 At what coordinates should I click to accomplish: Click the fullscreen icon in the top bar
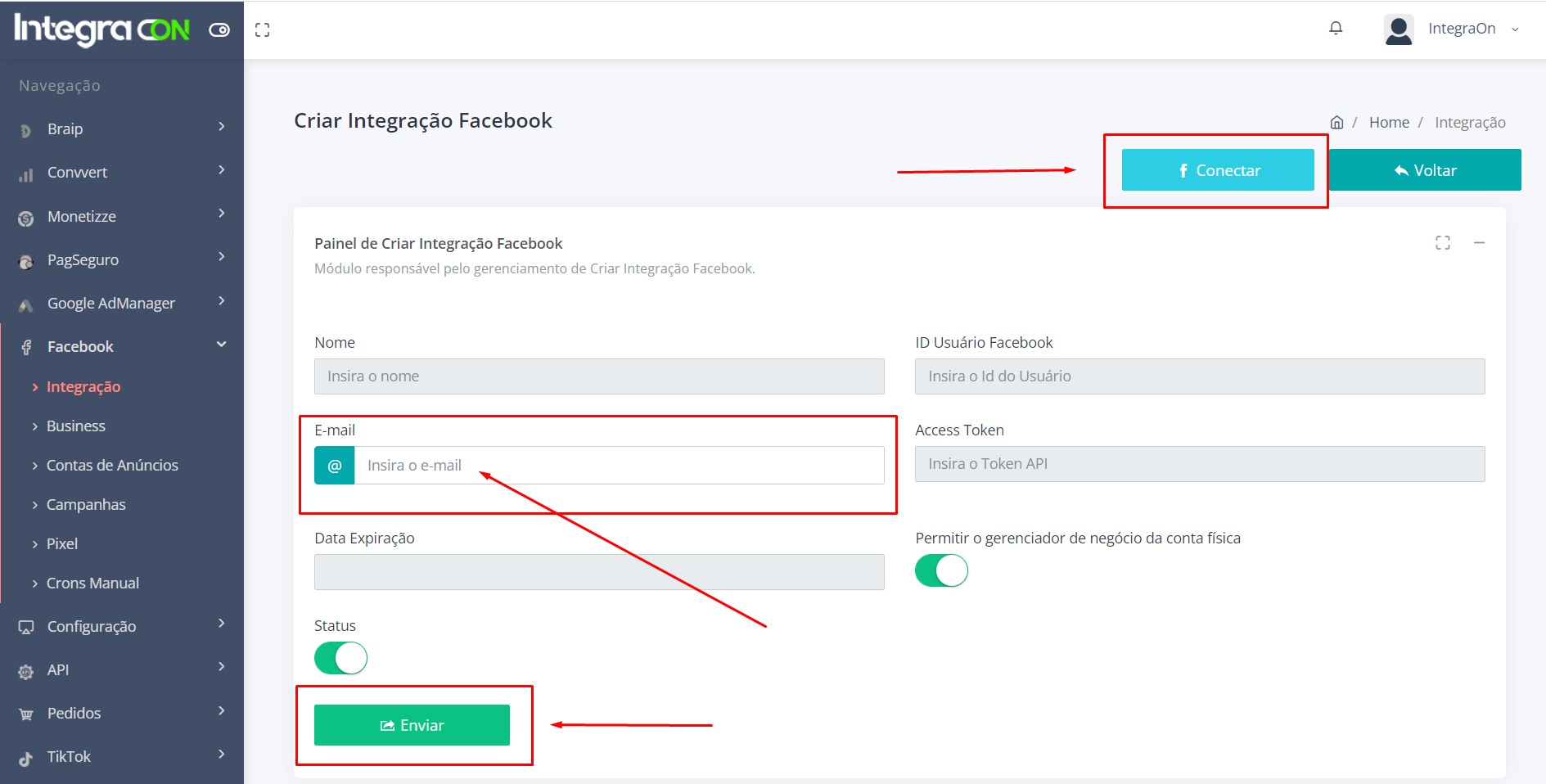(x=262, y=30)
